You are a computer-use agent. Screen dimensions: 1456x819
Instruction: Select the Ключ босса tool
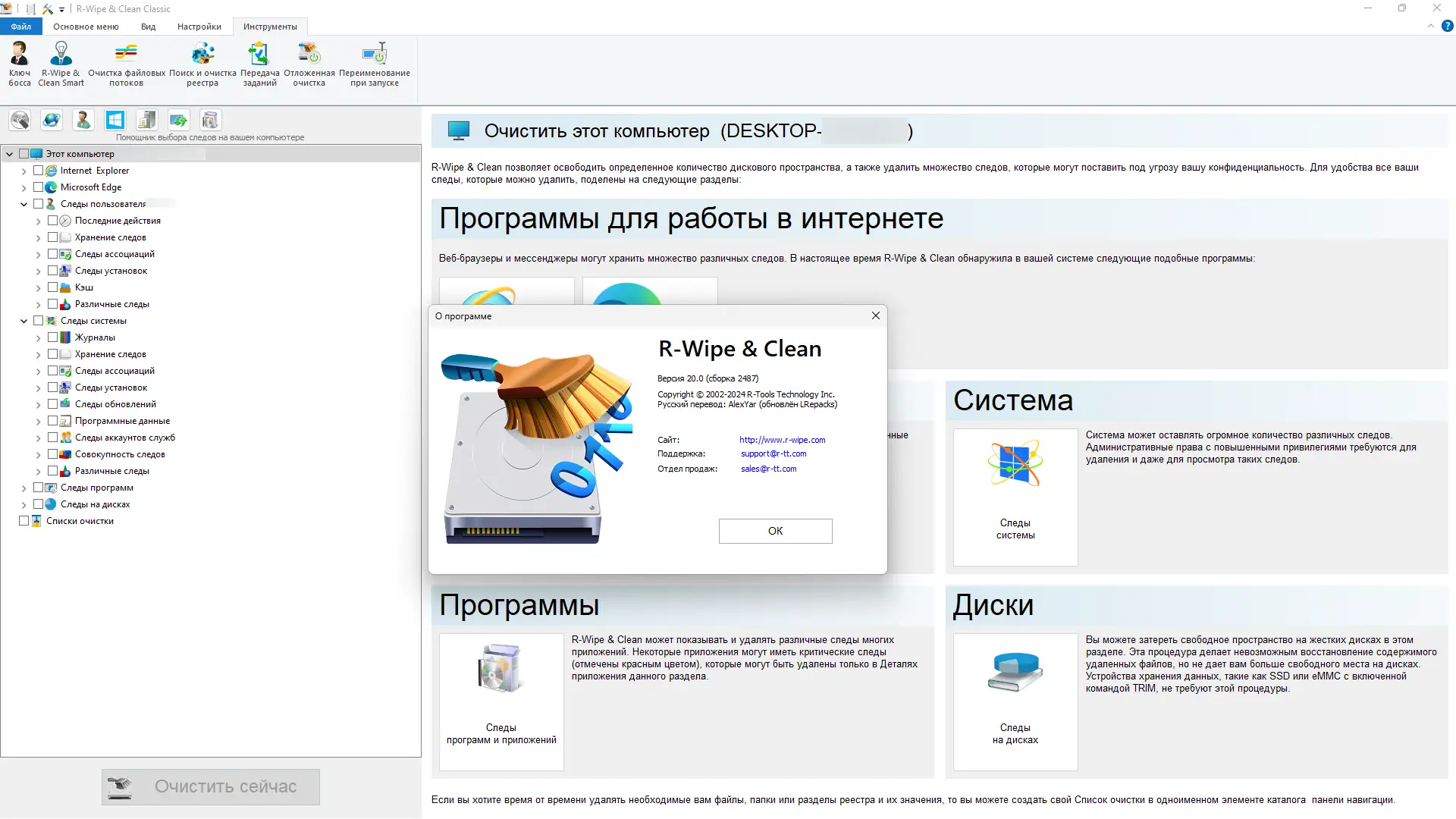(19, 64)
